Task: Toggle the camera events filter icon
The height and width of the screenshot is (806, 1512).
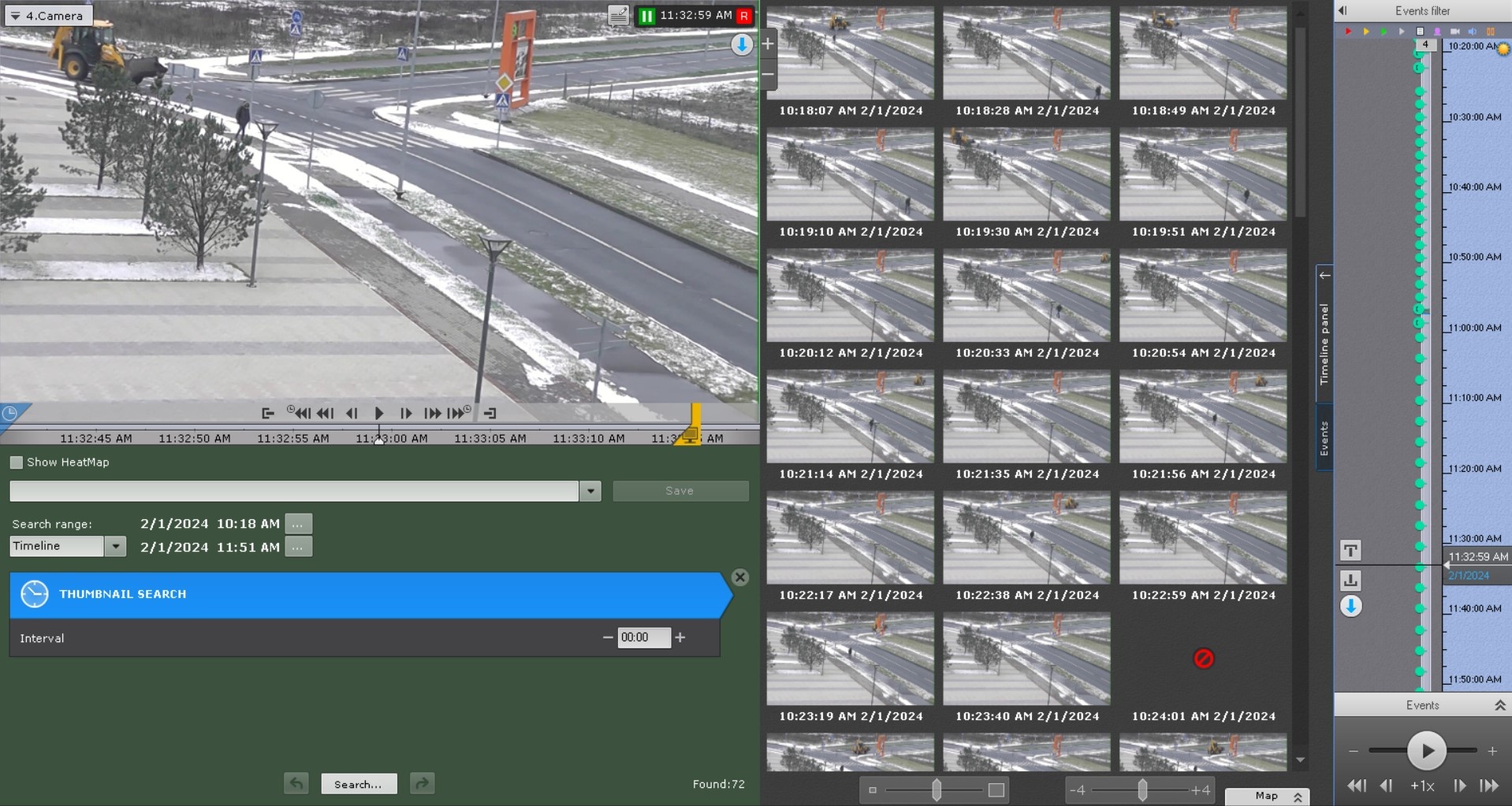Action: pos(1454,32)
